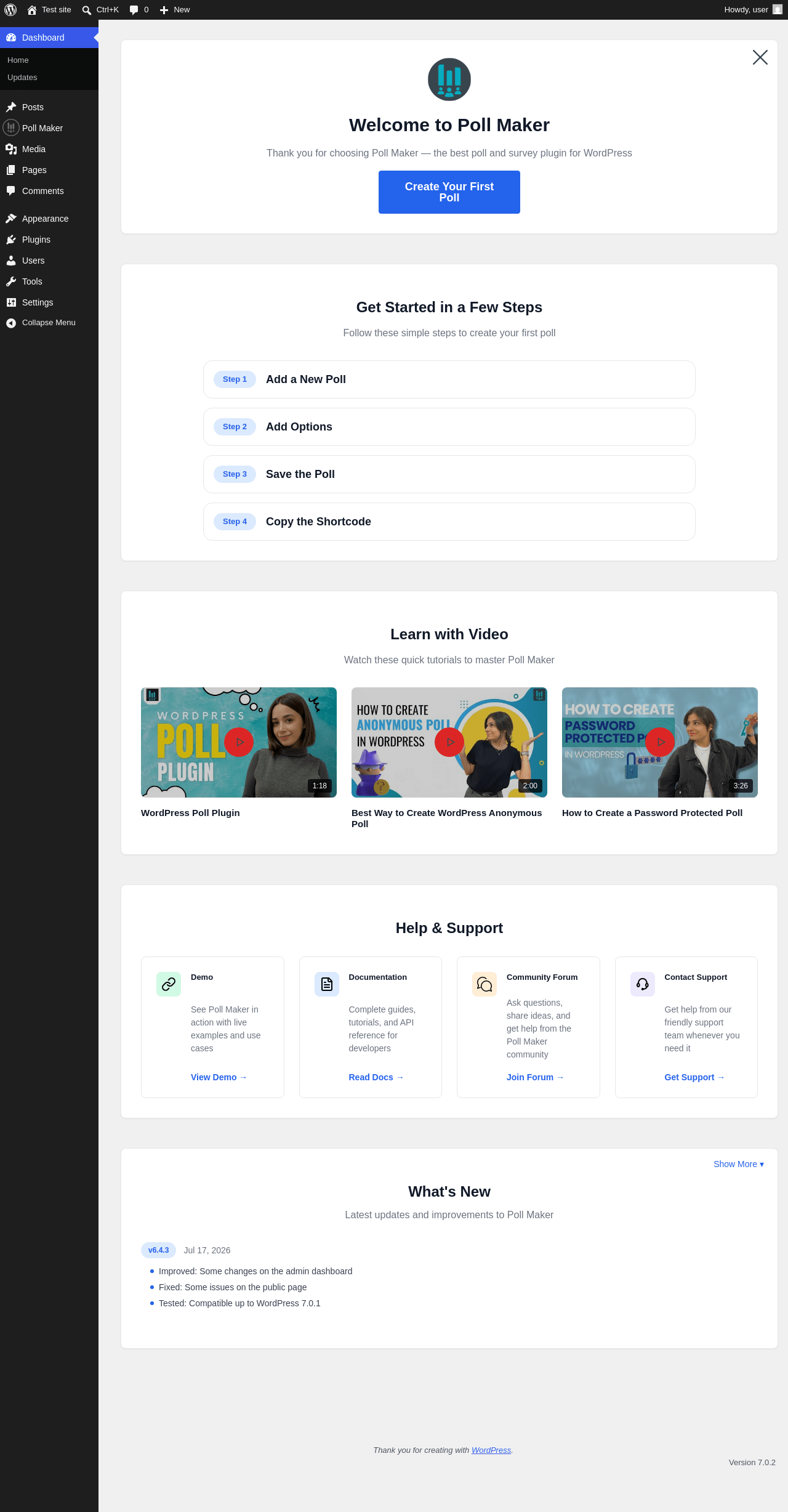Click the Media icon in sidebar
The height and width of the screenshot is (1512, 788).
pos(11,149)
